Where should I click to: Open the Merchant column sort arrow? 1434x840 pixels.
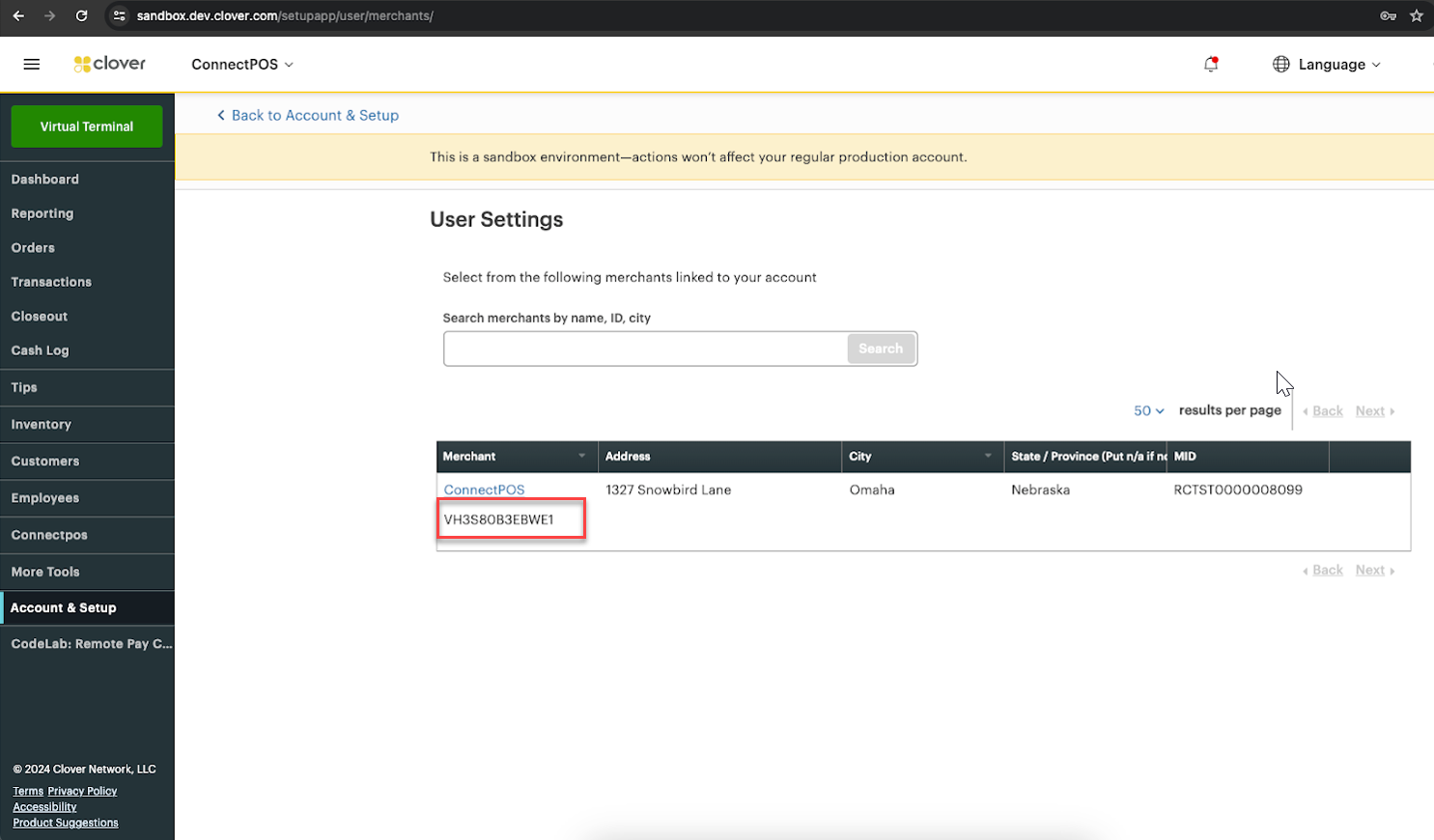pos(582,456)
